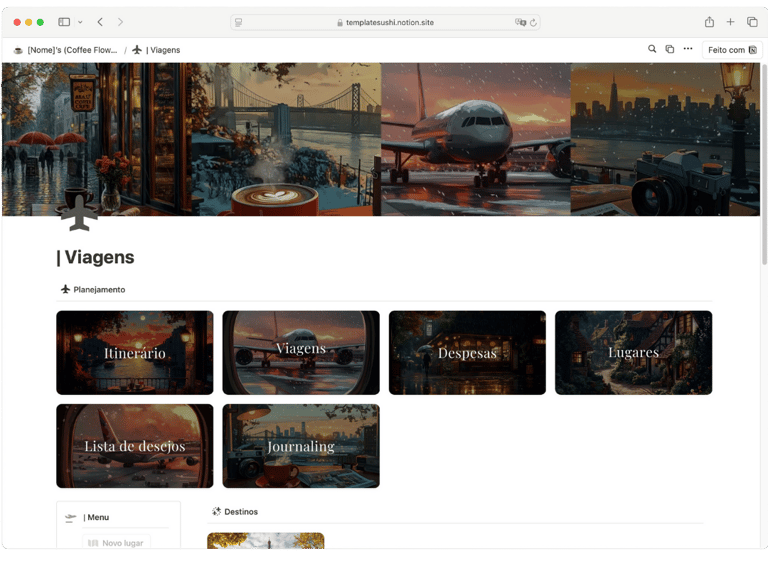768x563 pixels.
Task: Click the page vertical scrollbar
Action: (764, 164)
